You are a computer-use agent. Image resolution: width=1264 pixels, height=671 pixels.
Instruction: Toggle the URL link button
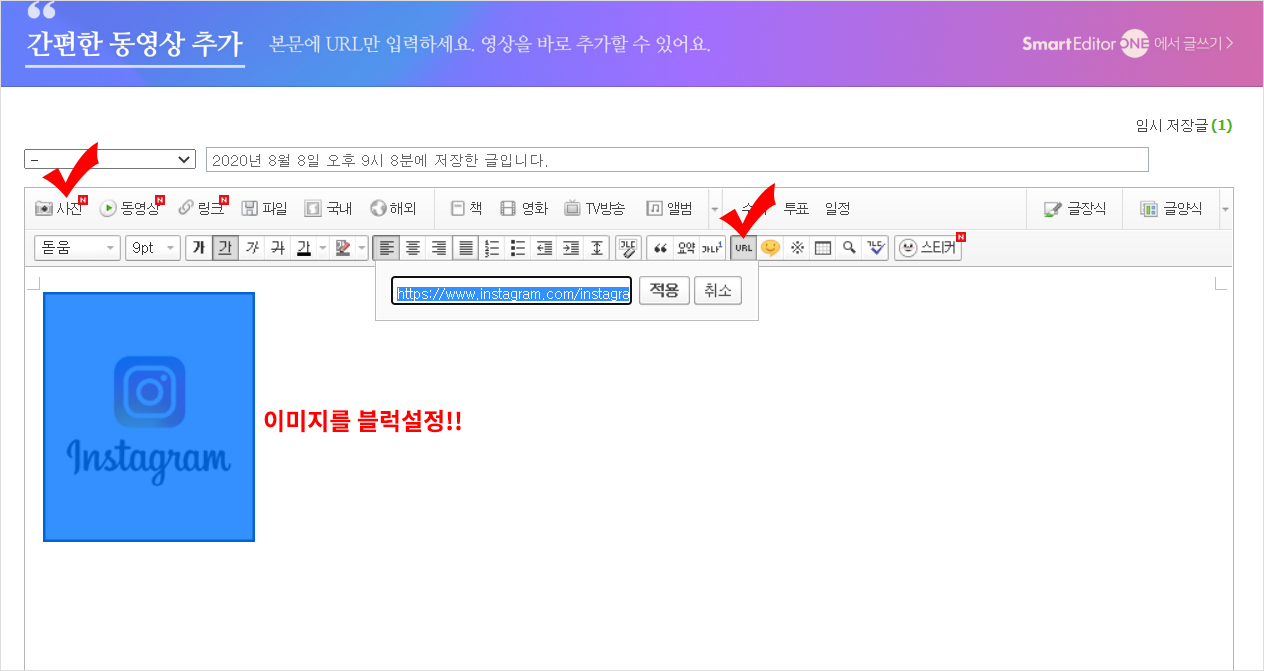pyautogui.click(x=743, y=248)
